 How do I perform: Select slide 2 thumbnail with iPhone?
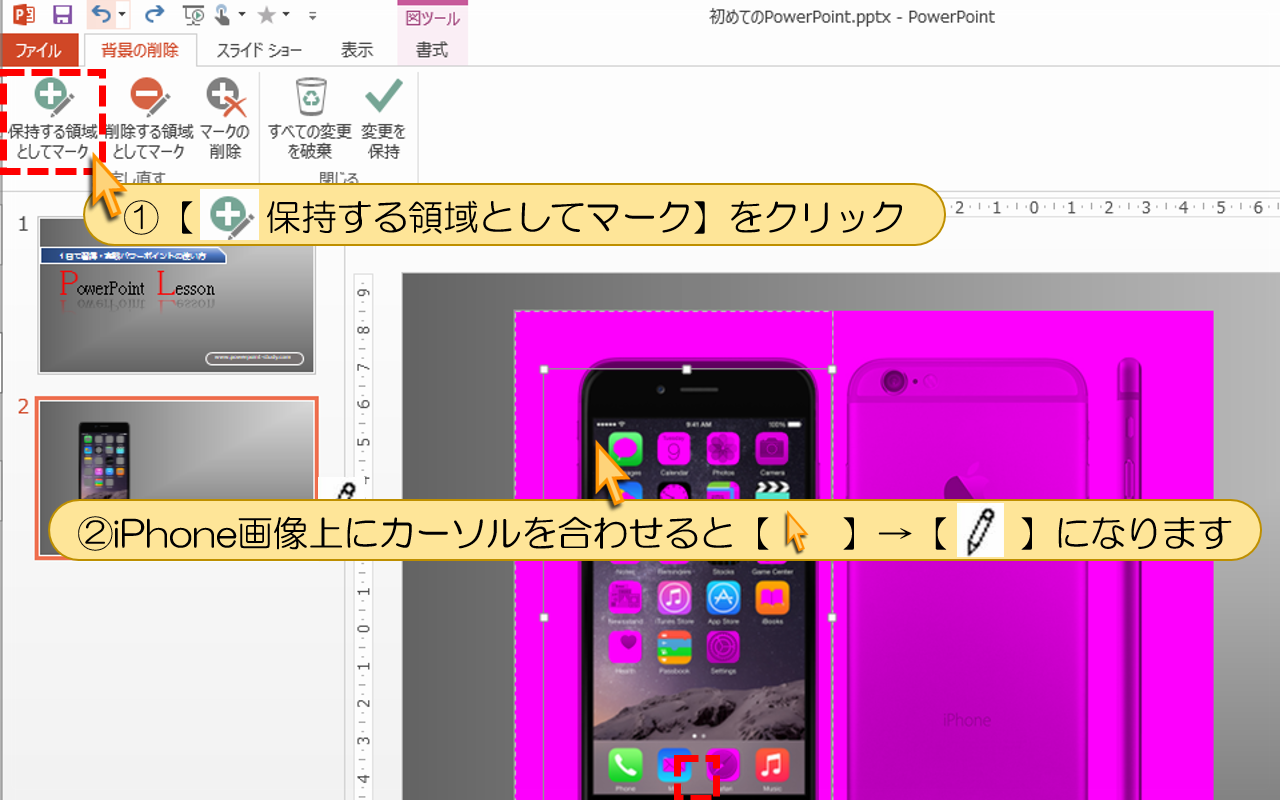click(176, 478)
